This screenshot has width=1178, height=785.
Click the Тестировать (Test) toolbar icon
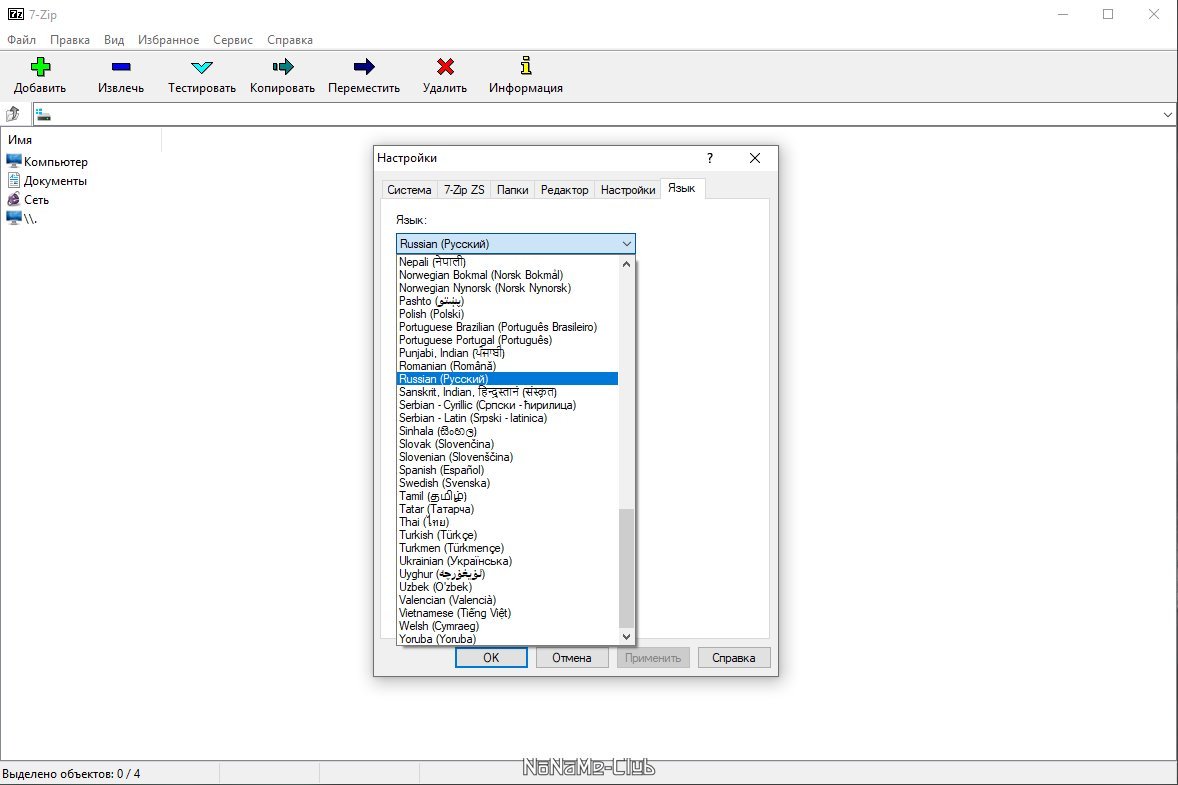click(201, 67)
